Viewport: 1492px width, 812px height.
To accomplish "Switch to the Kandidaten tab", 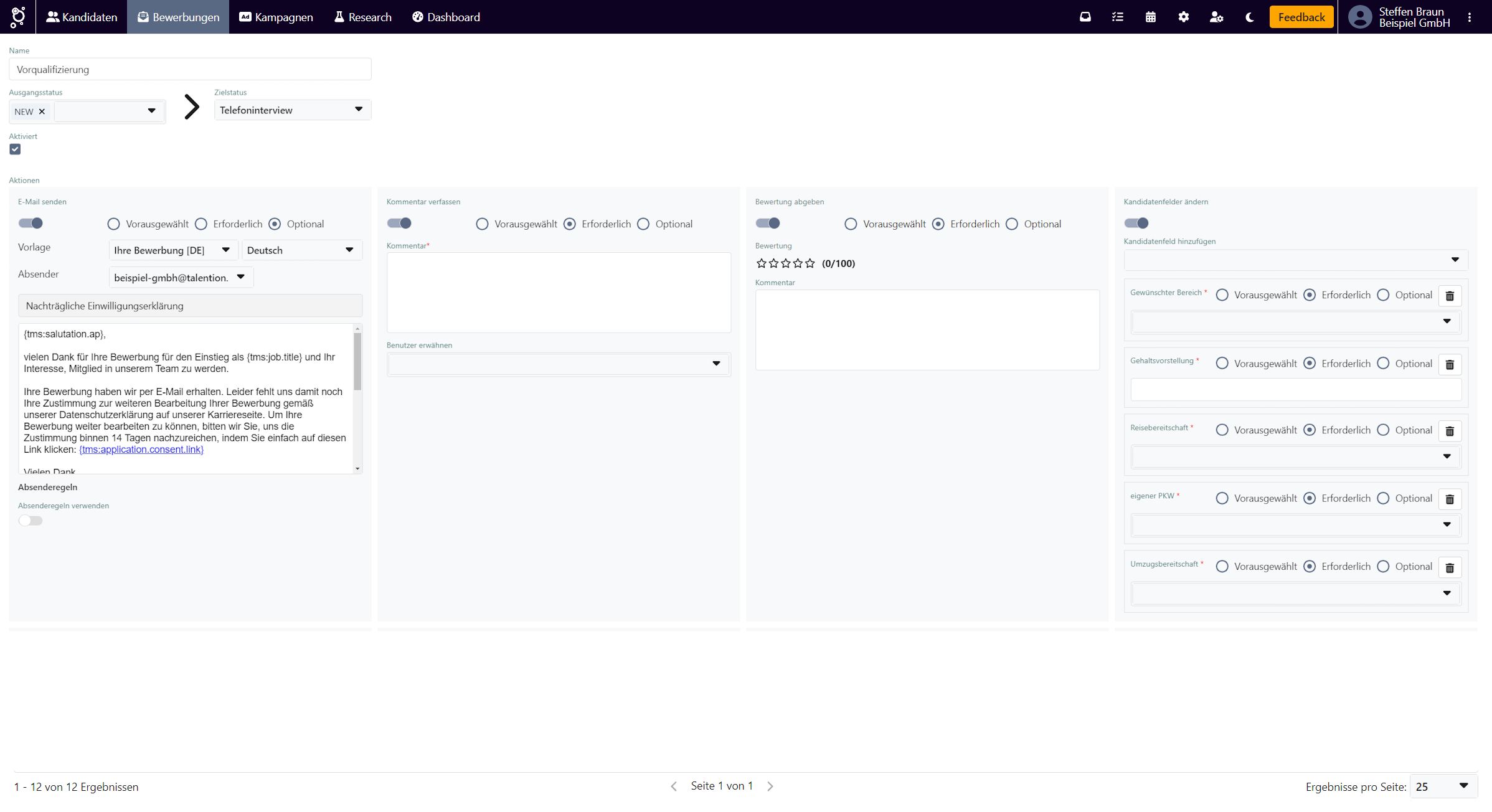I will (82, 17).
